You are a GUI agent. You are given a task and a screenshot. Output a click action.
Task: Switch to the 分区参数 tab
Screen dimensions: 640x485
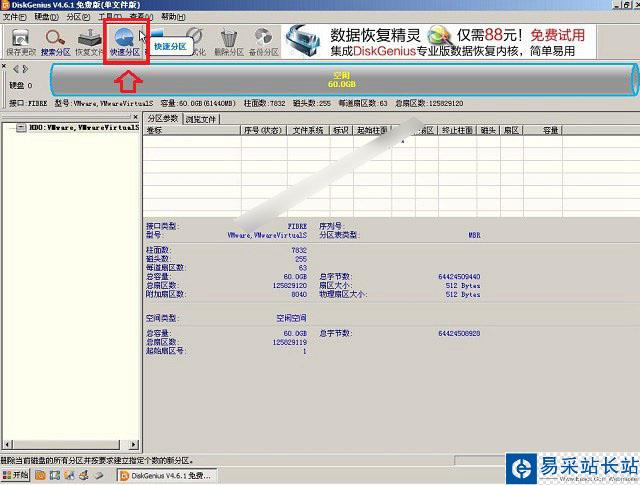coord(163,118)
